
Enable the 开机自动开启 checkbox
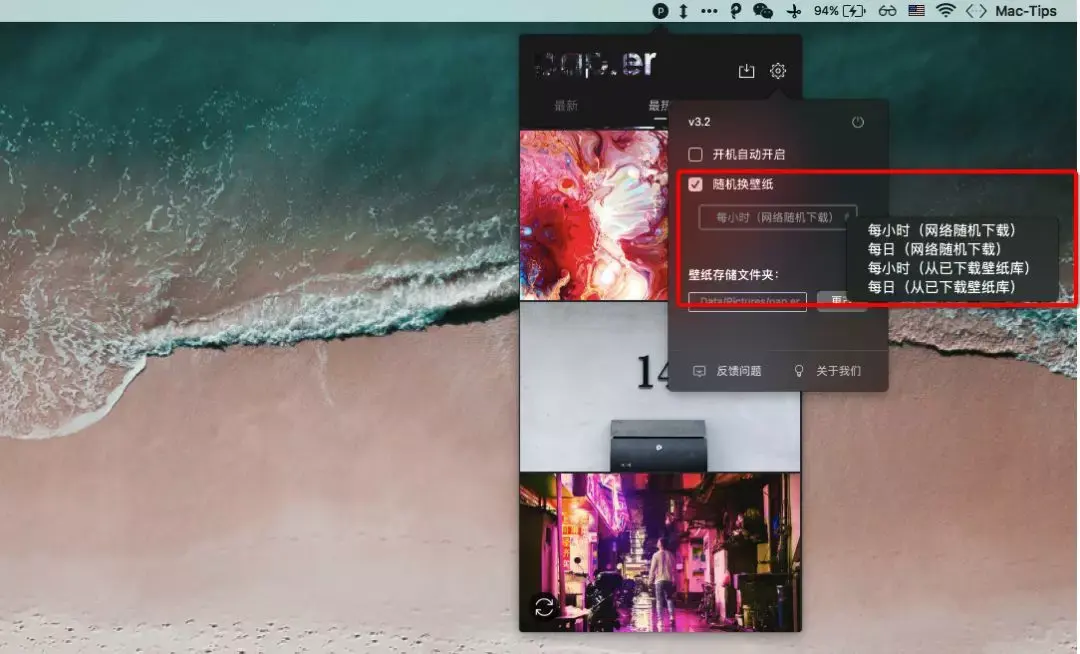[694, 154]
